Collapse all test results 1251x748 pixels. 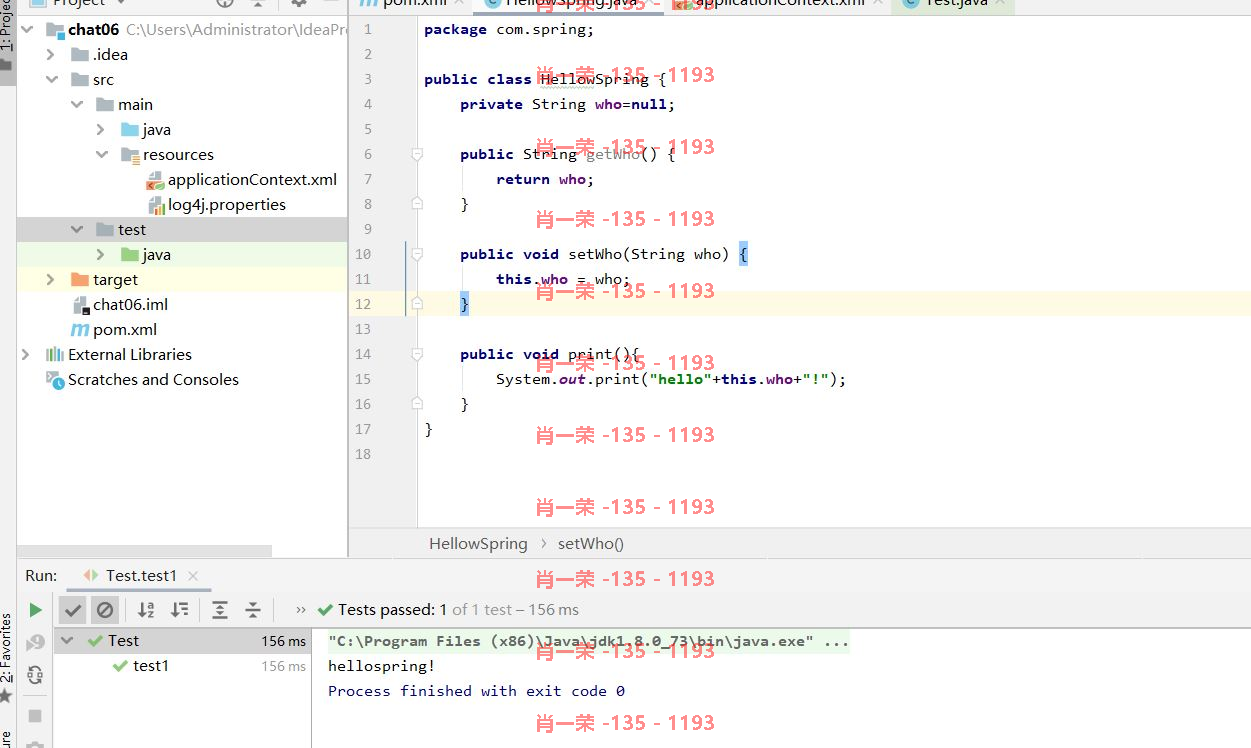(253, 610)
